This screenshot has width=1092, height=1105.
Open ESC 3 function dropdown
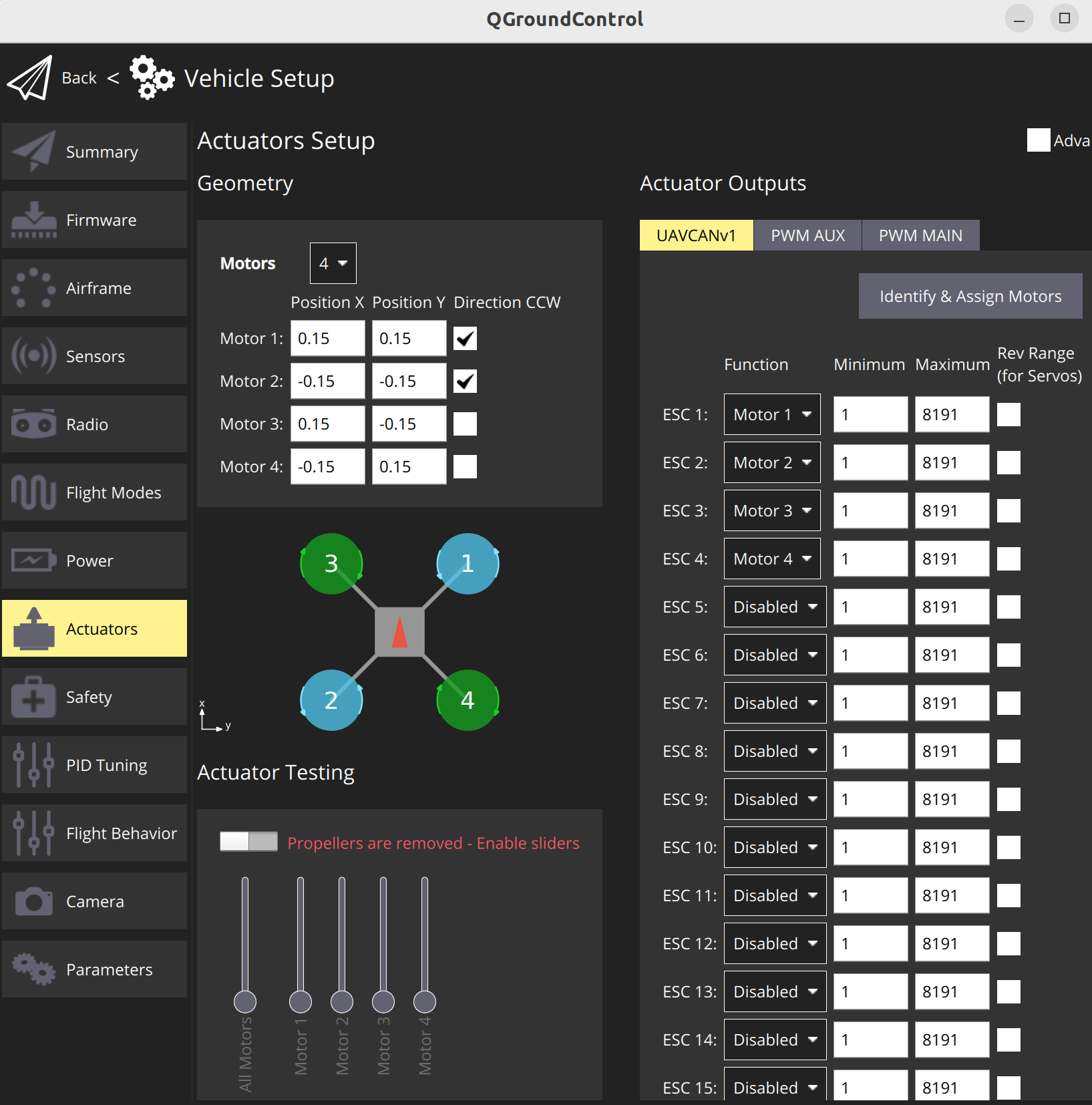click(773, 511)
